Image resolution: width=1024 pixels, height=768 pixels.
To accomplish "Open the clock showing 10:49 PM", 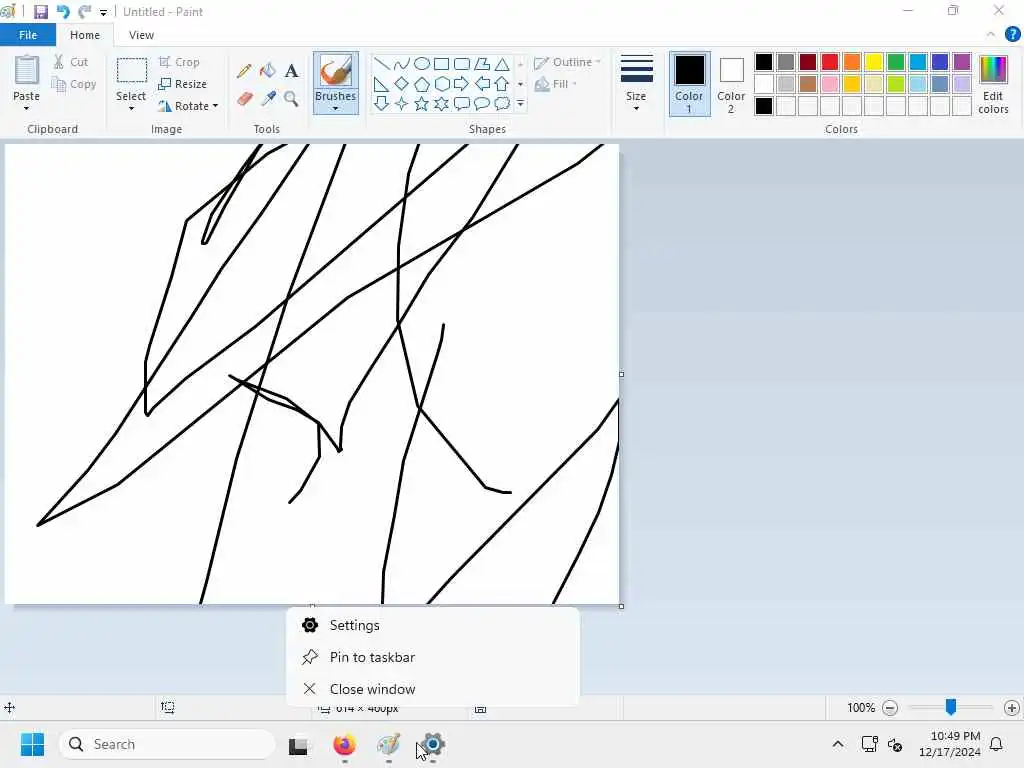I will coord(950,744).
